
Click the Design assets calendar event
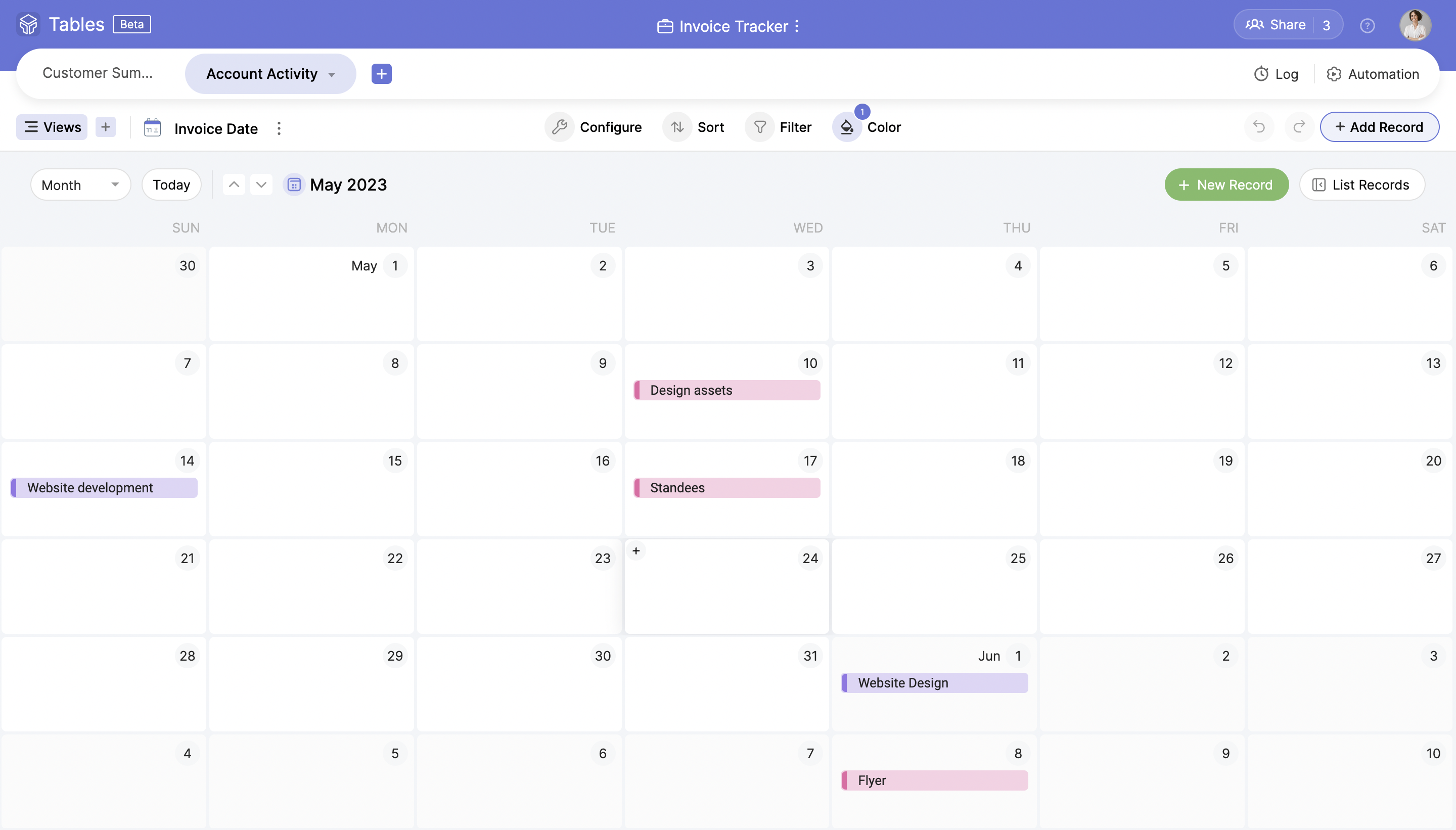click(726, 390)
